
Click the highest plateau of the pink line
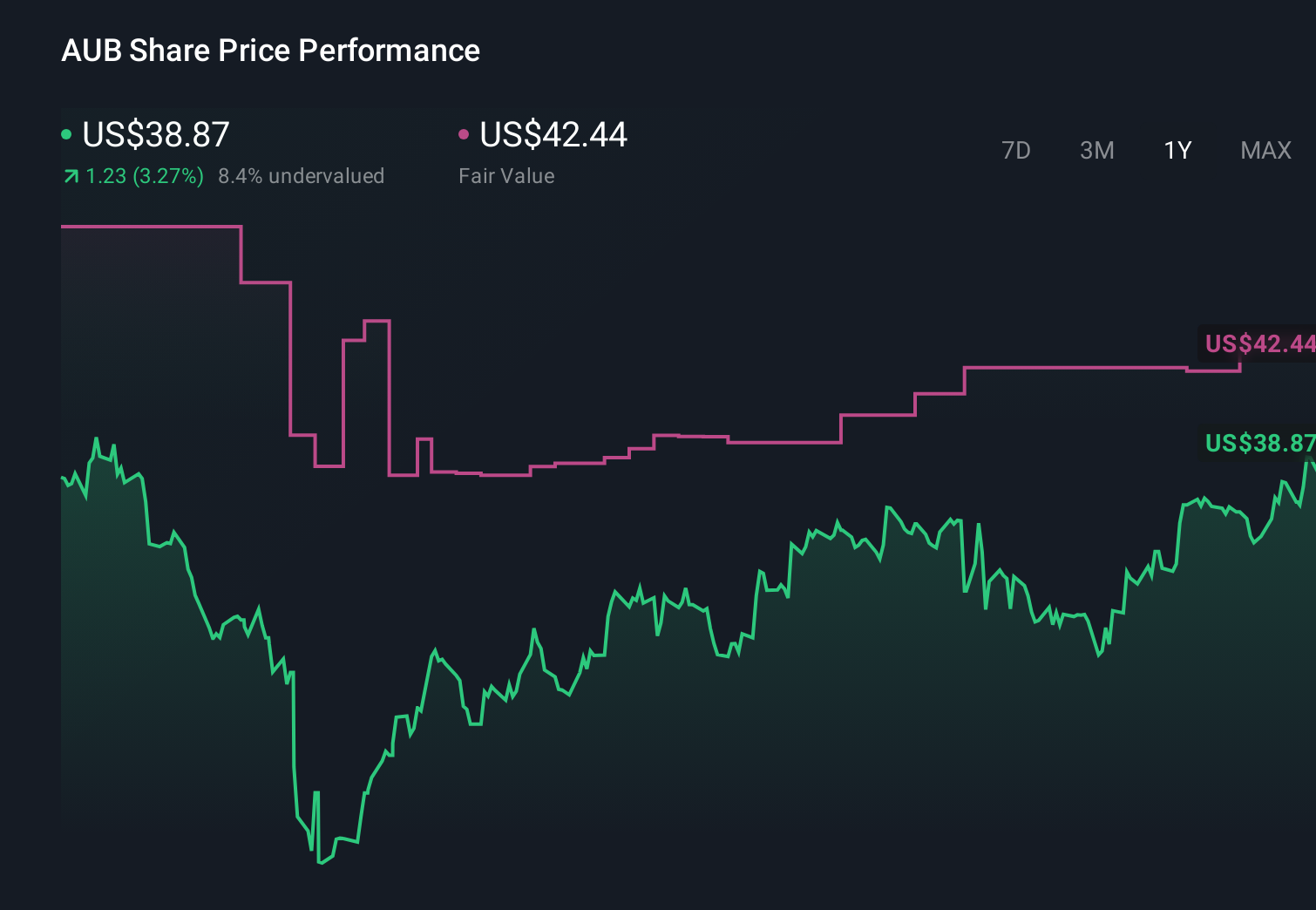tap(150, 227)
